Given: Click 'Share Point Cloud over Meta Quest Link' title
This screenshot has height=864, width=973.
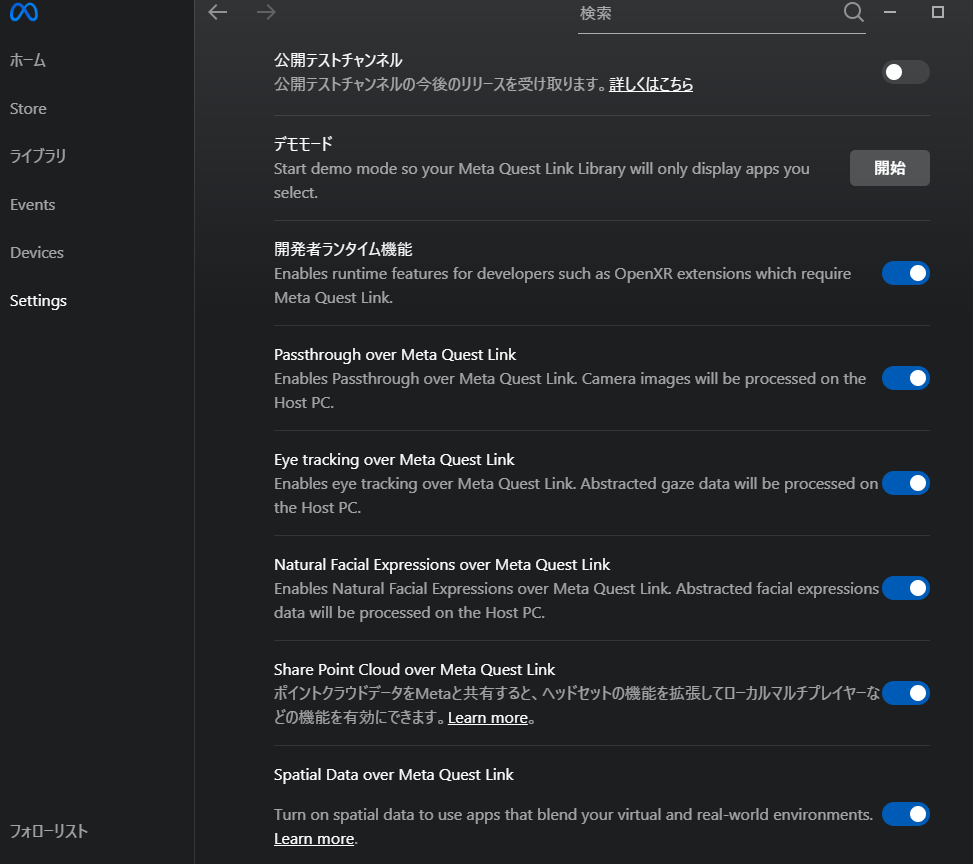Looking at the screenshot, I should [x=415, y=669].
